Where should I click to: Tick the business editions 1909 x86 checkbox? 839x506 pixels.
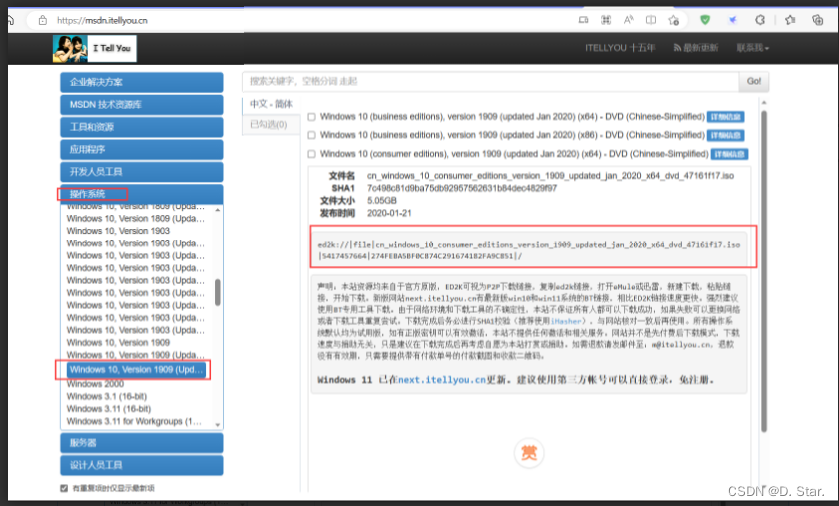(311, 135)
